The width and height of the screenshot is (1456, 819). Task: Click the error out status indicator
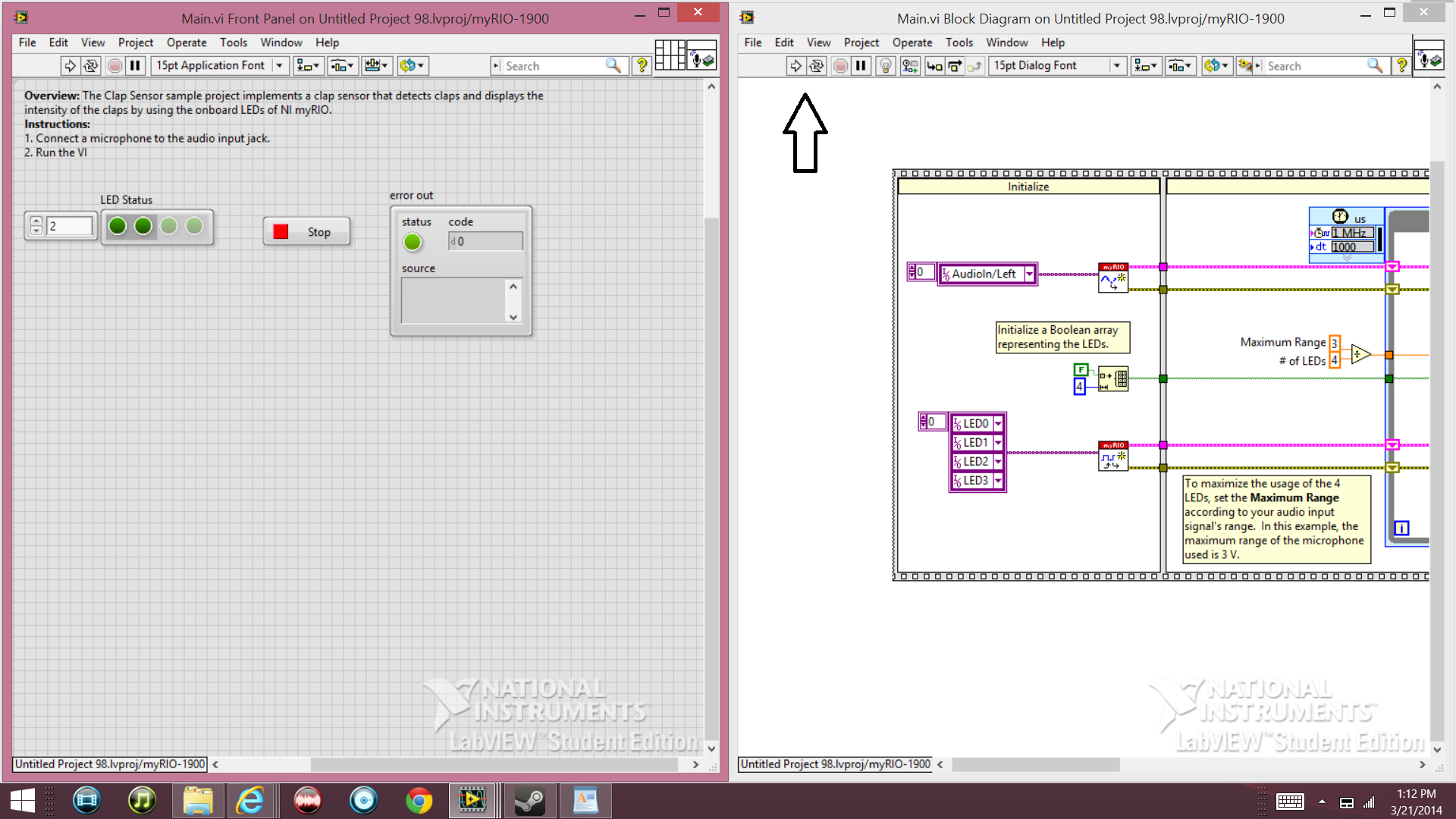click(413, 242)
